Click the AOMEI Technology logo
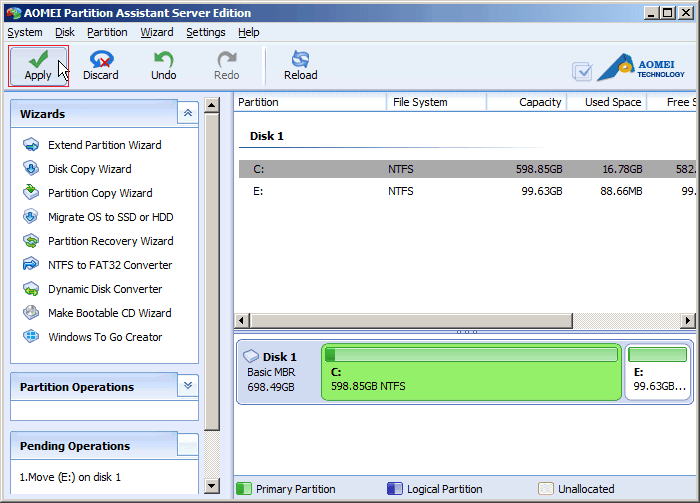 point(640,67)
